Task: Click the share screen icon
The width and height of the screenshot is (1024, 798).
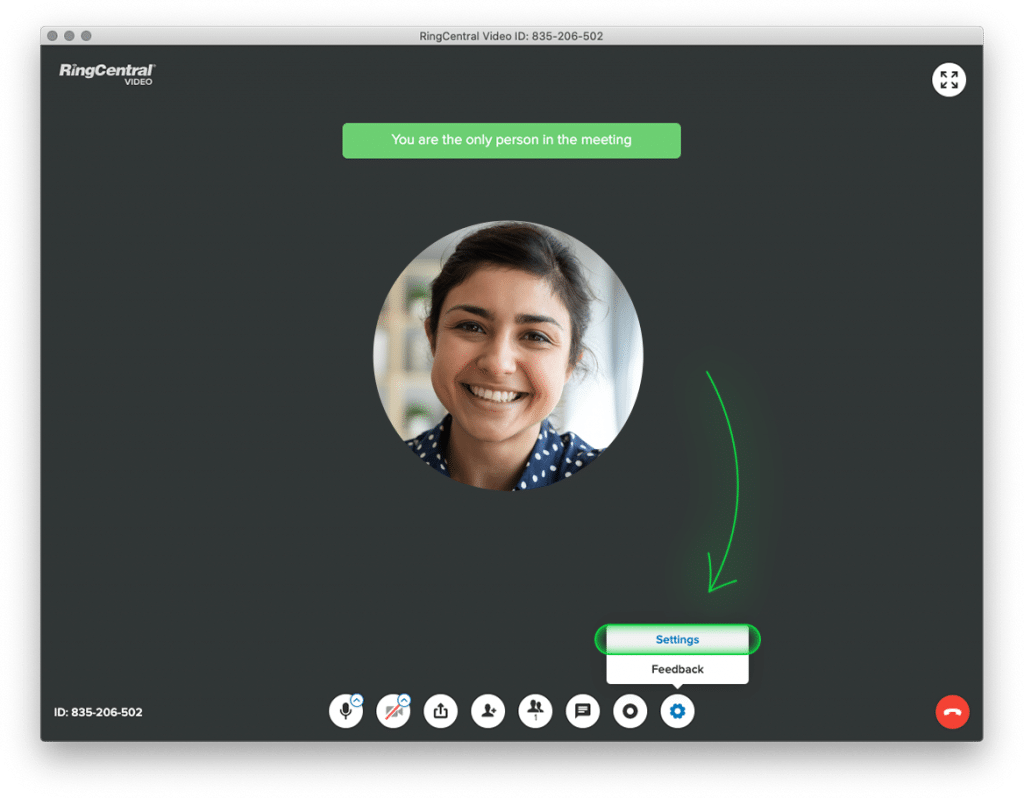Action: tap(440, 712)
